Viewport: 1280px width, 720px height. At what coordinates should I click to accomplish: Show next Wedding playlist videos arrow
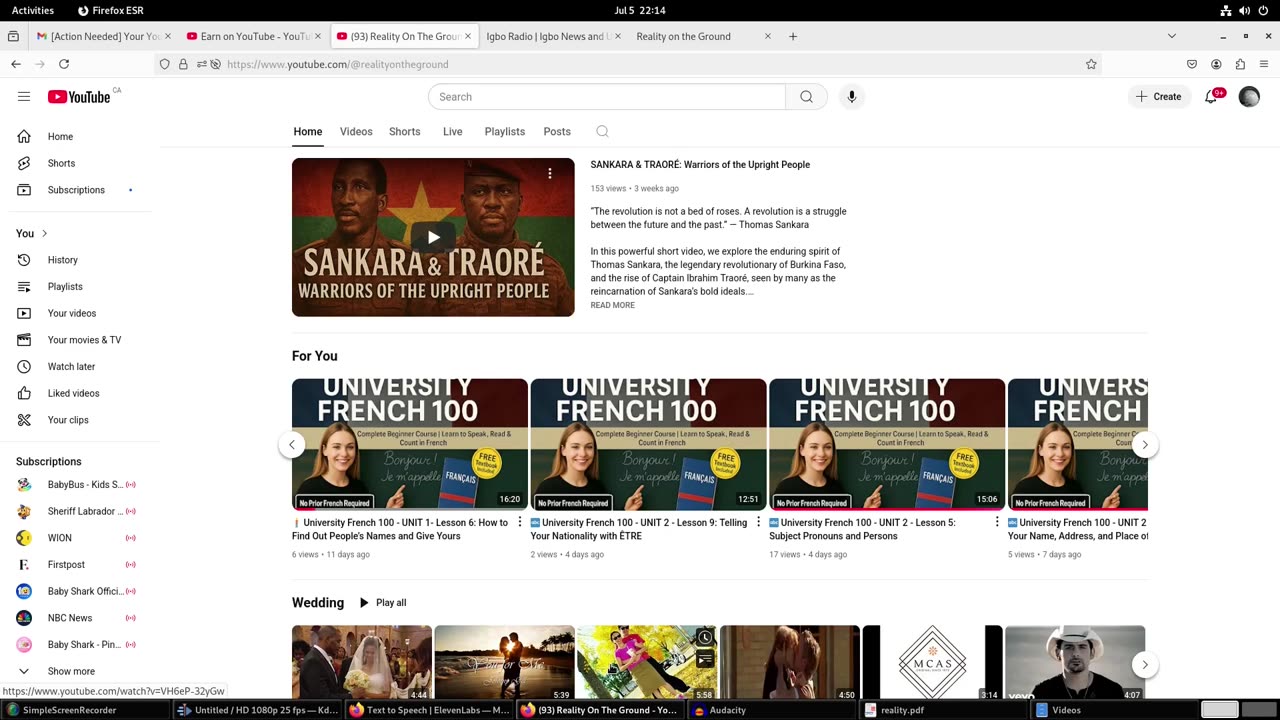1145,664
